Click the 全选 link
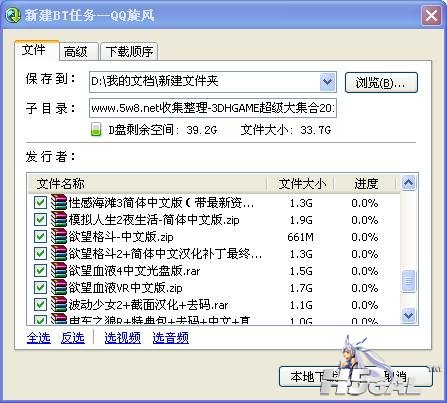This screenshot has height=403, width=447. pos(39,338)
